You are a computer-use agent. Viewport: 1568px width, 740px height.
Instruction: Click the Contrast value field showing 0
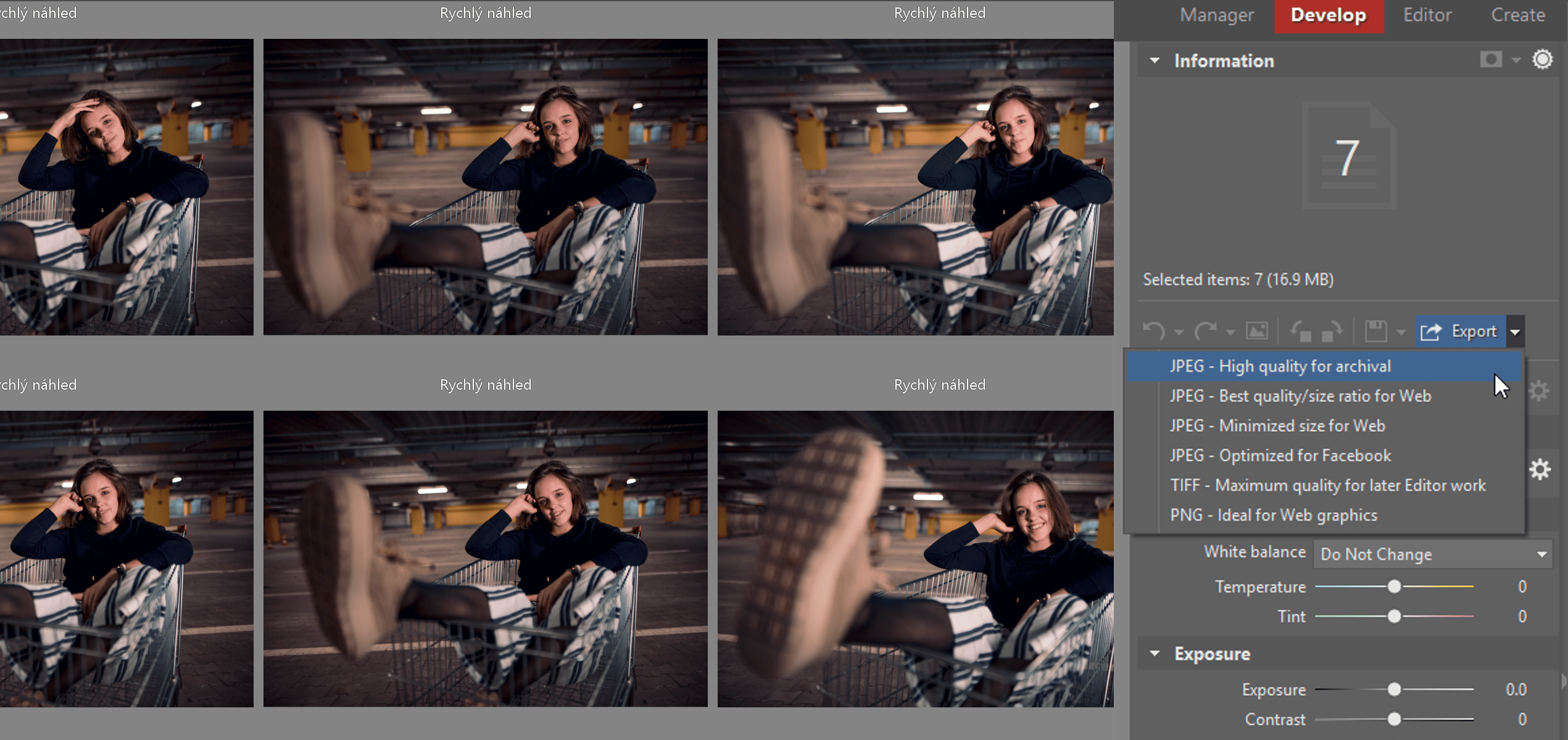pyautogui.click(x=1522, y=719)
